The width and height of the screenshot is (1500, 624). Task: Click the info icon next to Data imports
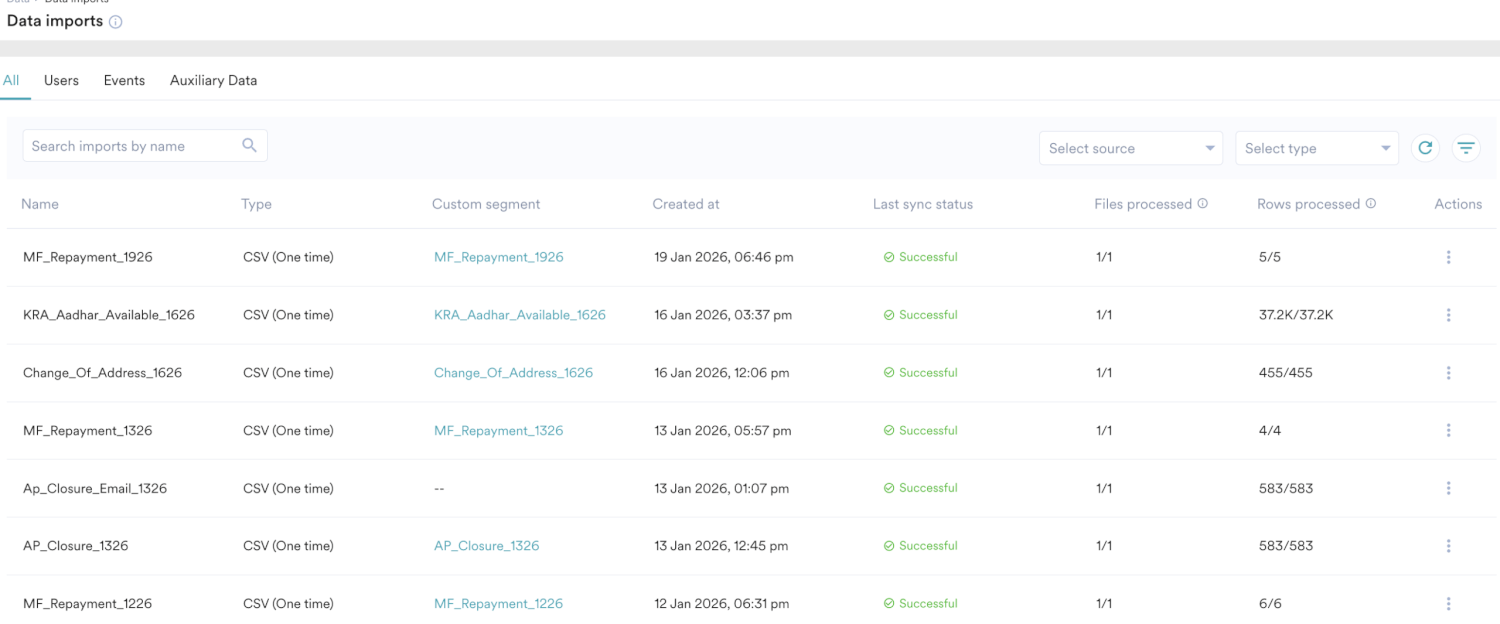click(116, 22)
